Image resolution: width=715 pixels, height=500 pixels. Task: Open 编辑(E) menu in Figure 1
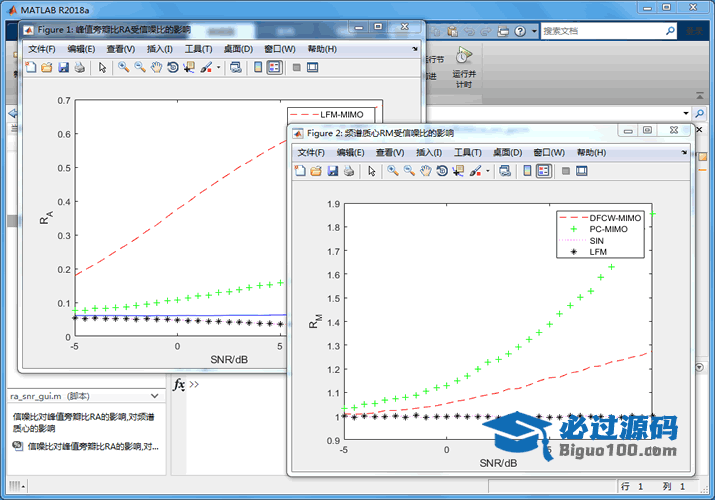pos(81,49)
